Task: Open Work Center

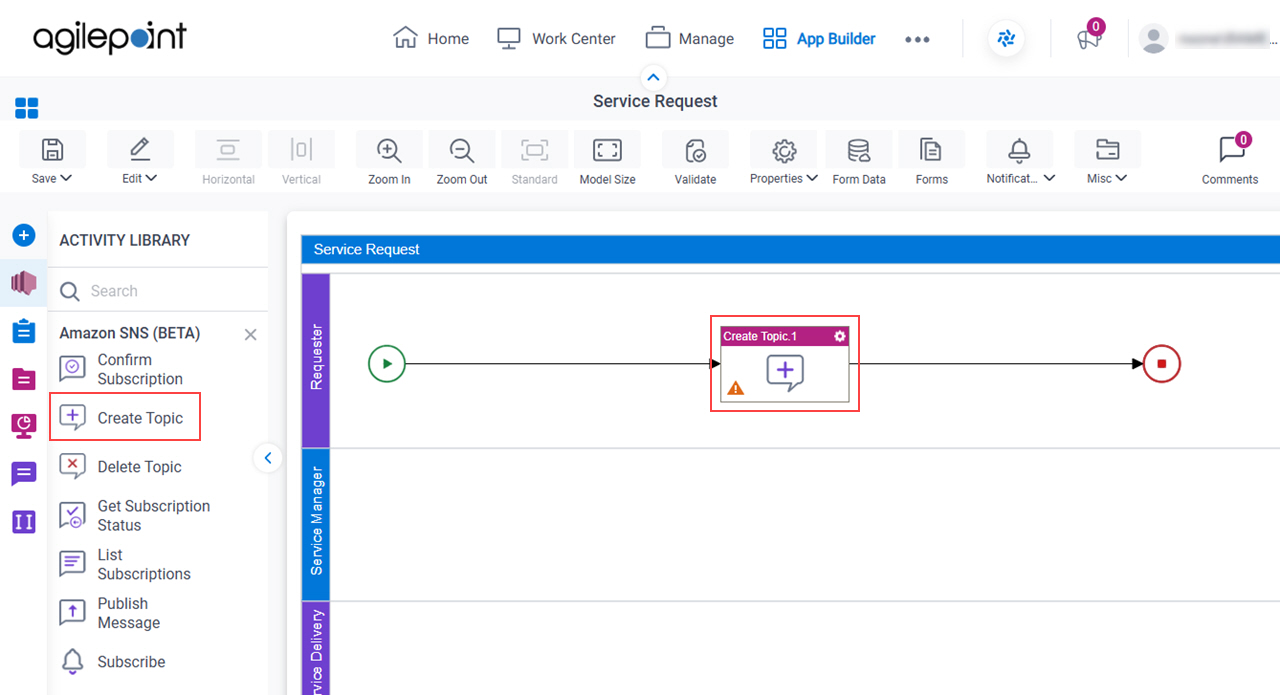Action: pyautogui.click(x=556, y=39)
